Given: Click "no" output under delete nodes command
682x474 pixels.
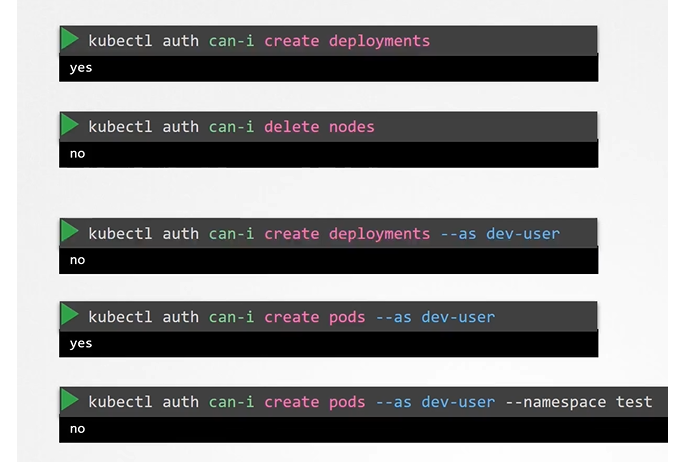Looking at the screenshot, I should click(x=77, y=154).
